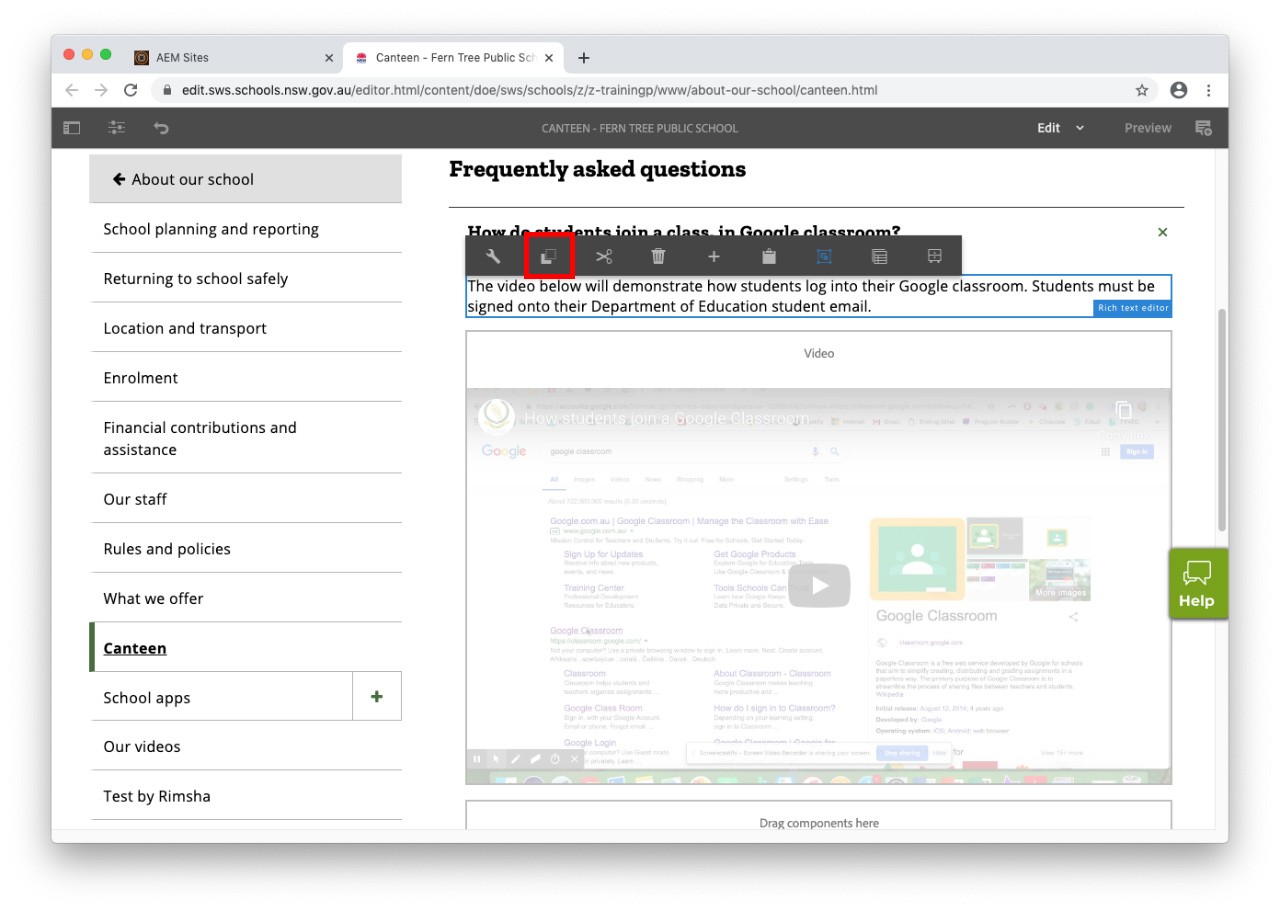Image resolution: width=1280 pixels, height=911 pixels.
Task: Click the Group selection icon in toolbar
Action: click(x=824, y=257)
